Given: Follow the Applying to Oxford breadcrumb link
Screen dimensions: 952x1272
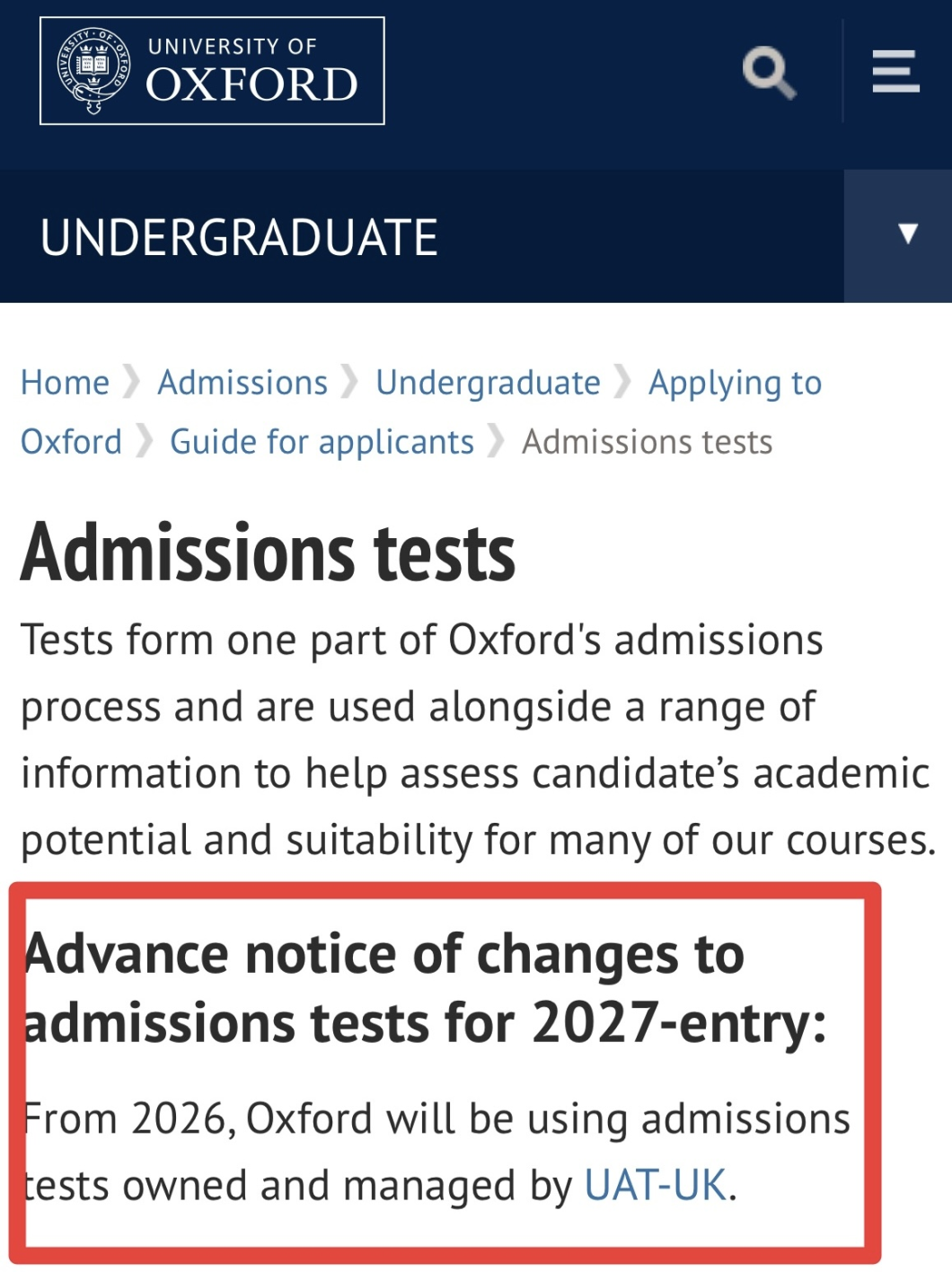Looking at the screenshot, I should [736, 382].
